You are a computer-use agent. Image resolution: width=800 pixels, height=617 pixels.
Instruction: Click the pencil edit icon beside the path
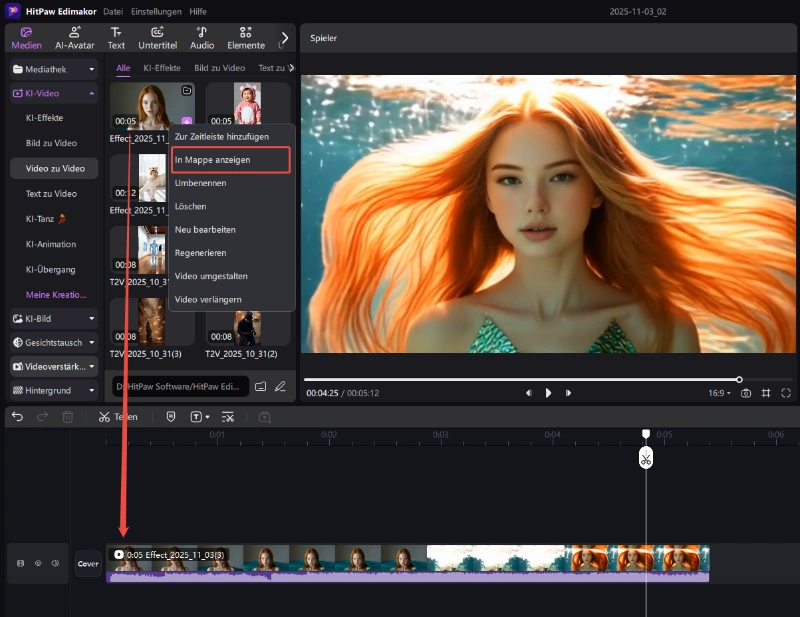280,386
